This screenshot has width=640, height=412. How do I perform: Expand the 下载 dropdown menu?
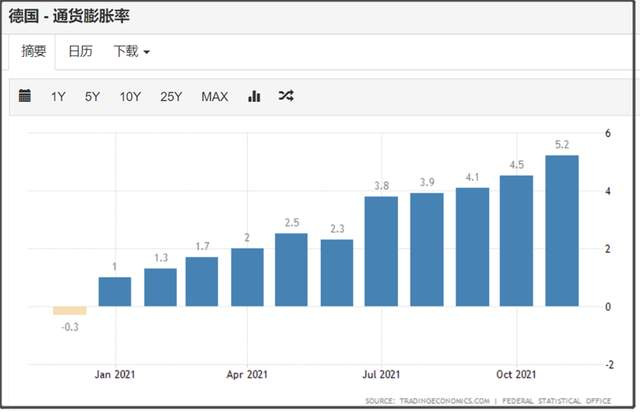point(131,51)
